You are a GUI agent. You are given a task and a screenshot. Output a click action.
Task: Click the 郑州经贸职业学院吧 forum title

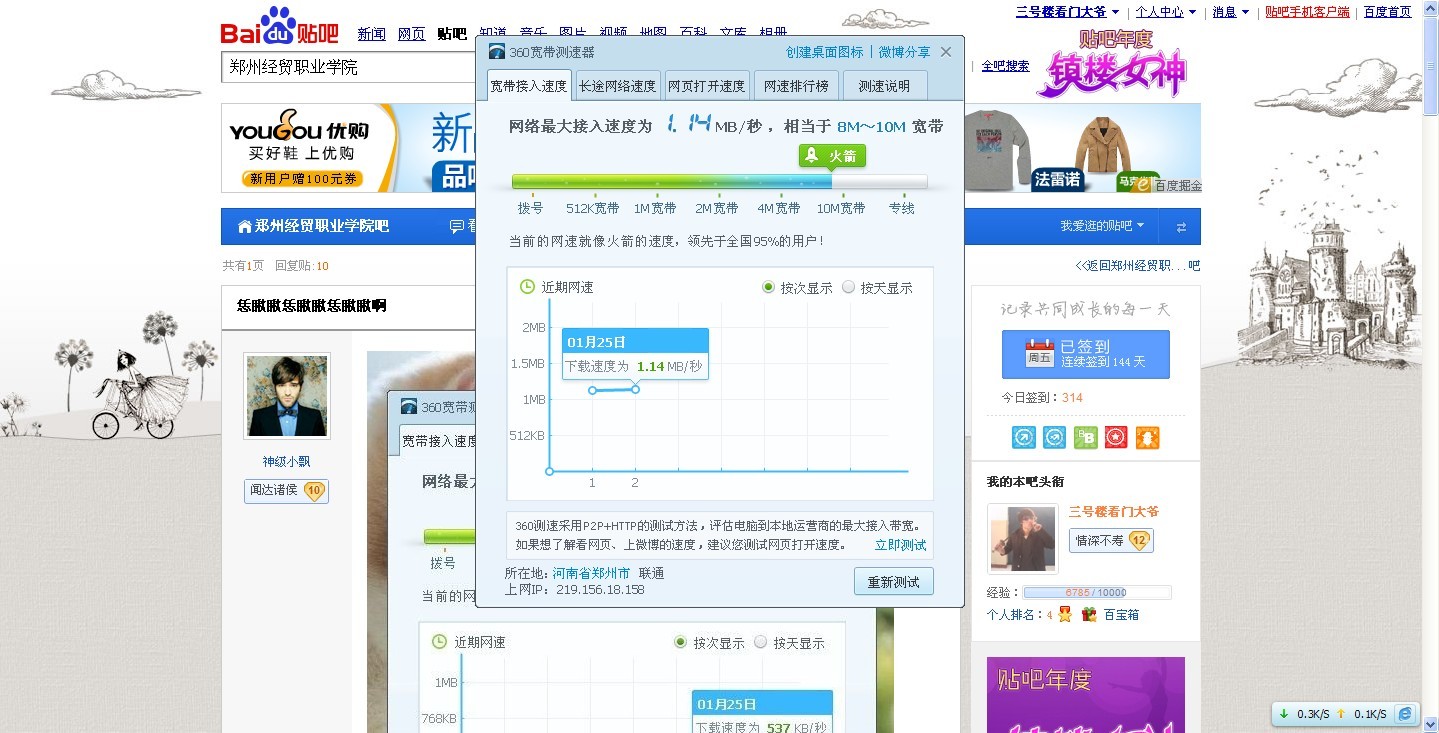[x=321, y=226]
